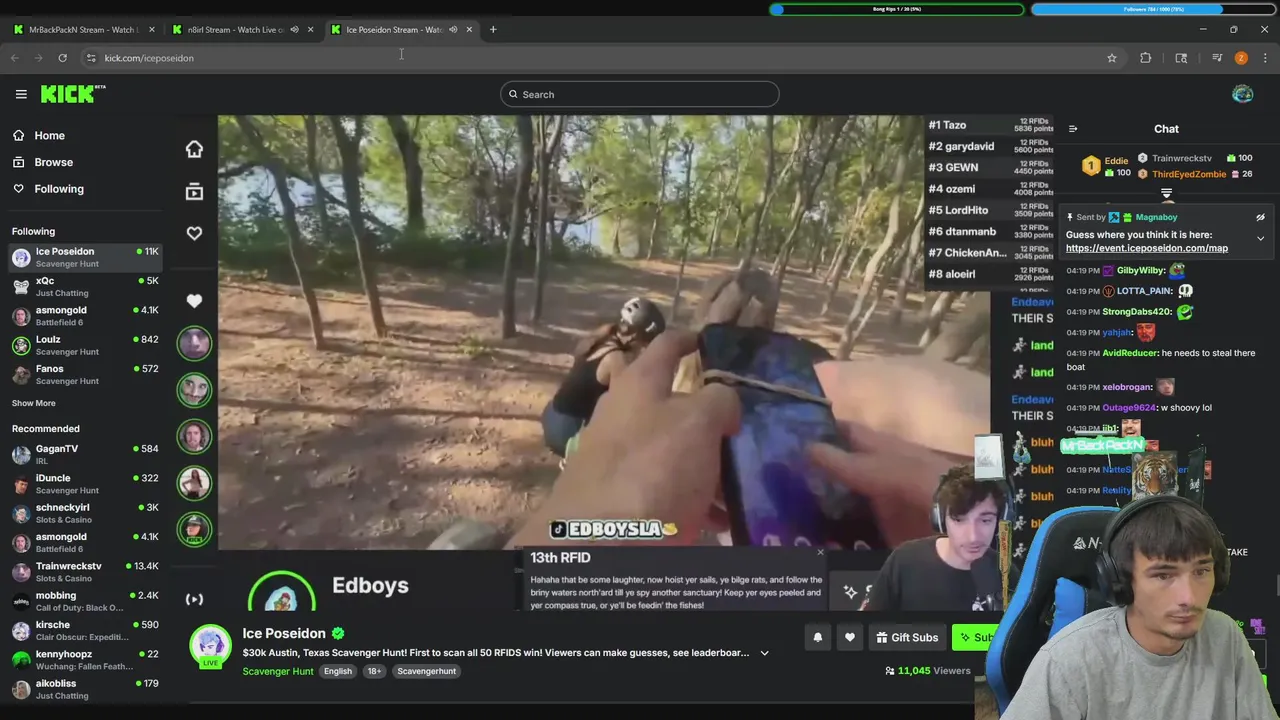Open aikobliss recommended channel

[x=85, y=689]
